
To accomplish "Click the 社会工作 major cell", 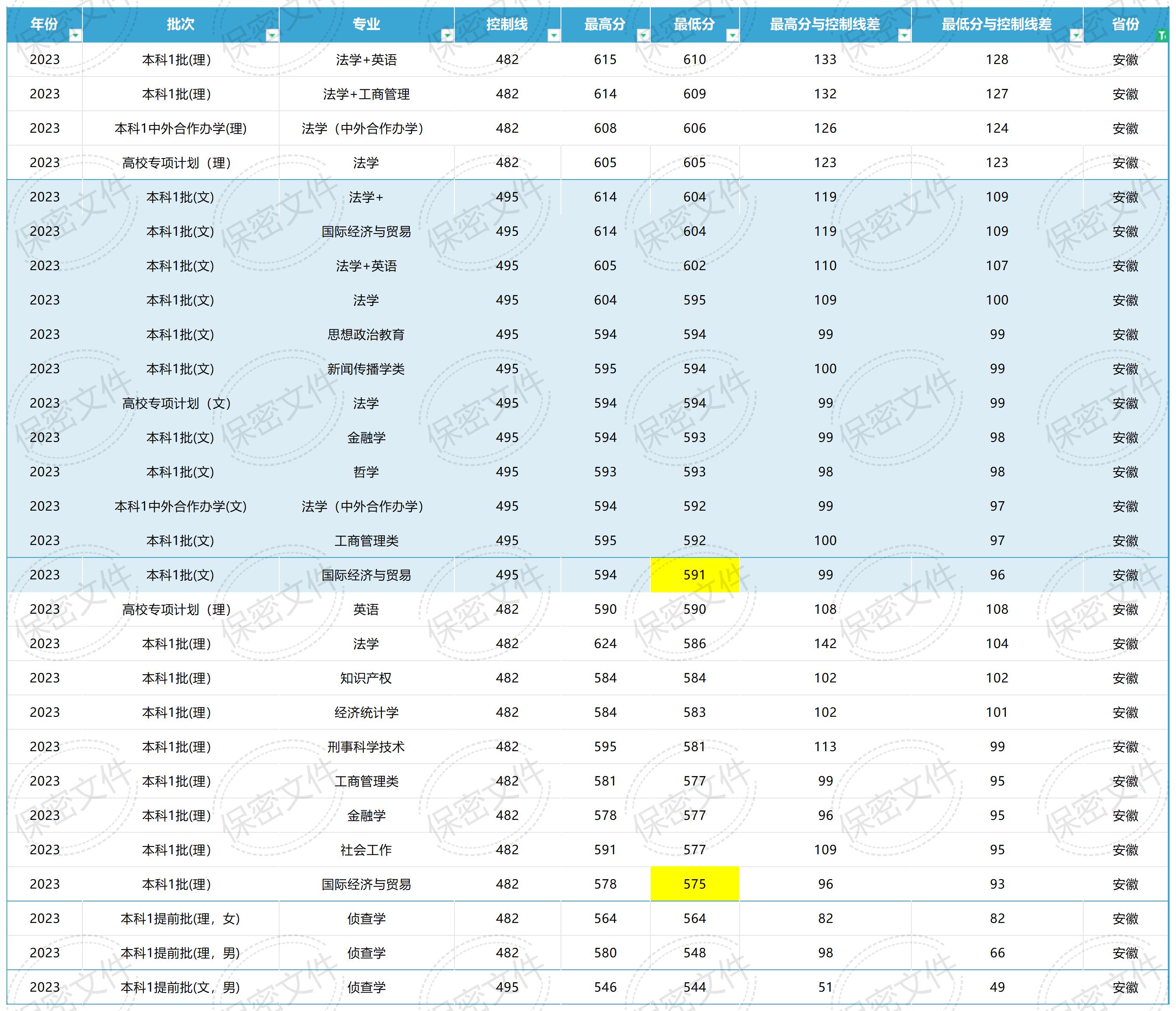I will [x=366, y=850].
